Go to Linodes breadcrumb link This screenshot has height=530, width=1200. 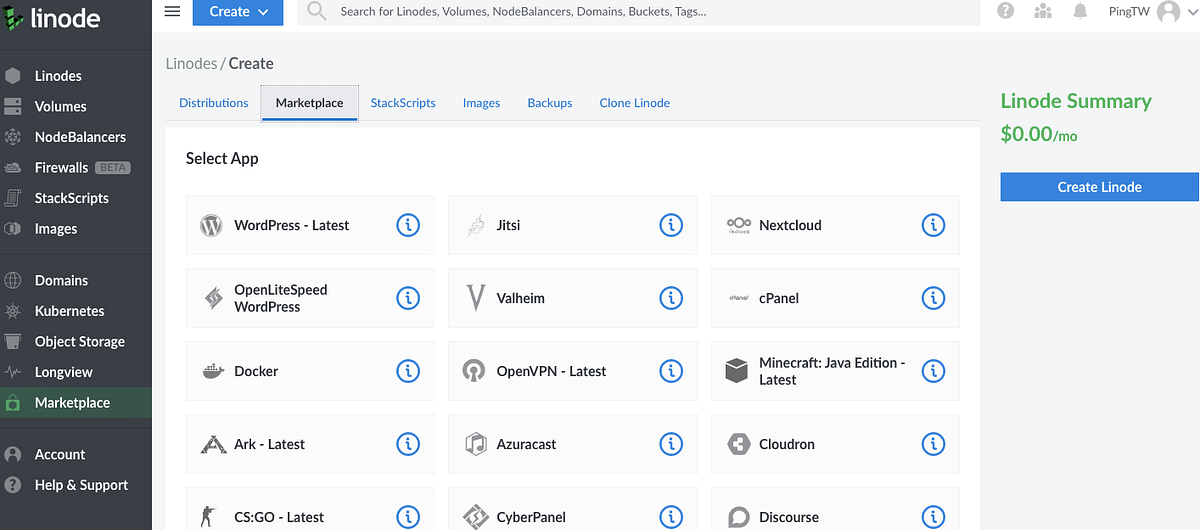click(x=191, y=63)
